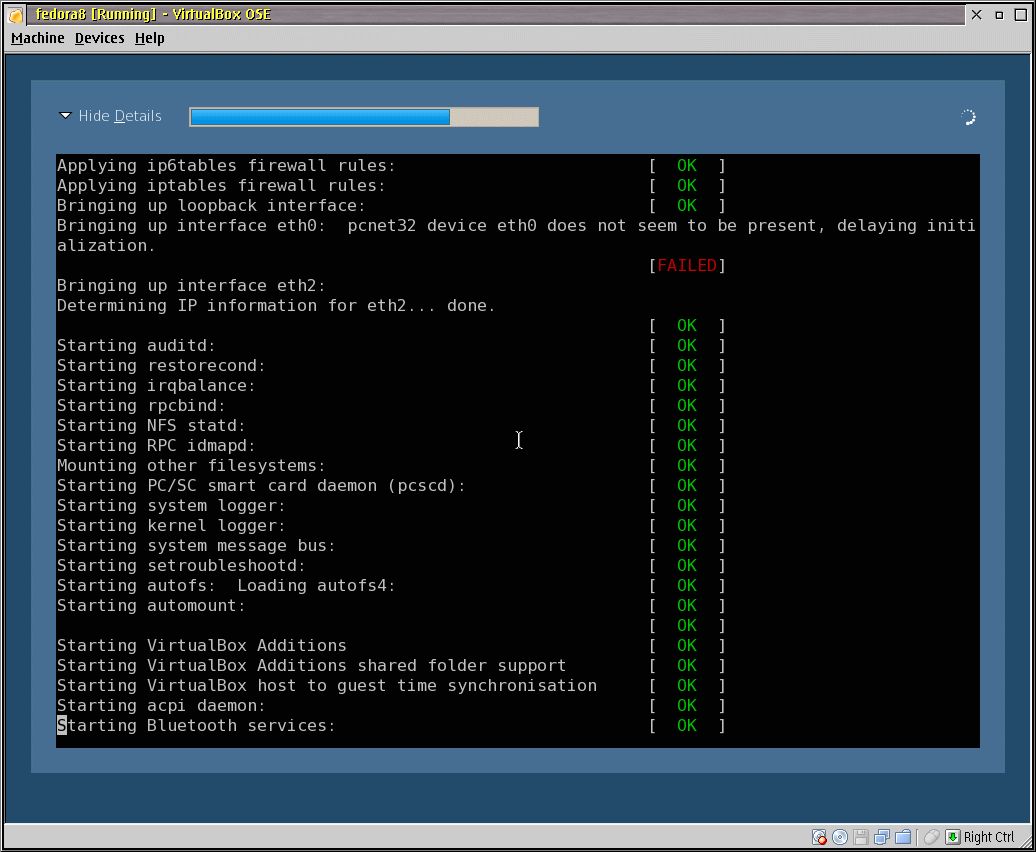Click 'Starting VirtualBox host to guest time synchronisation'

326,686
